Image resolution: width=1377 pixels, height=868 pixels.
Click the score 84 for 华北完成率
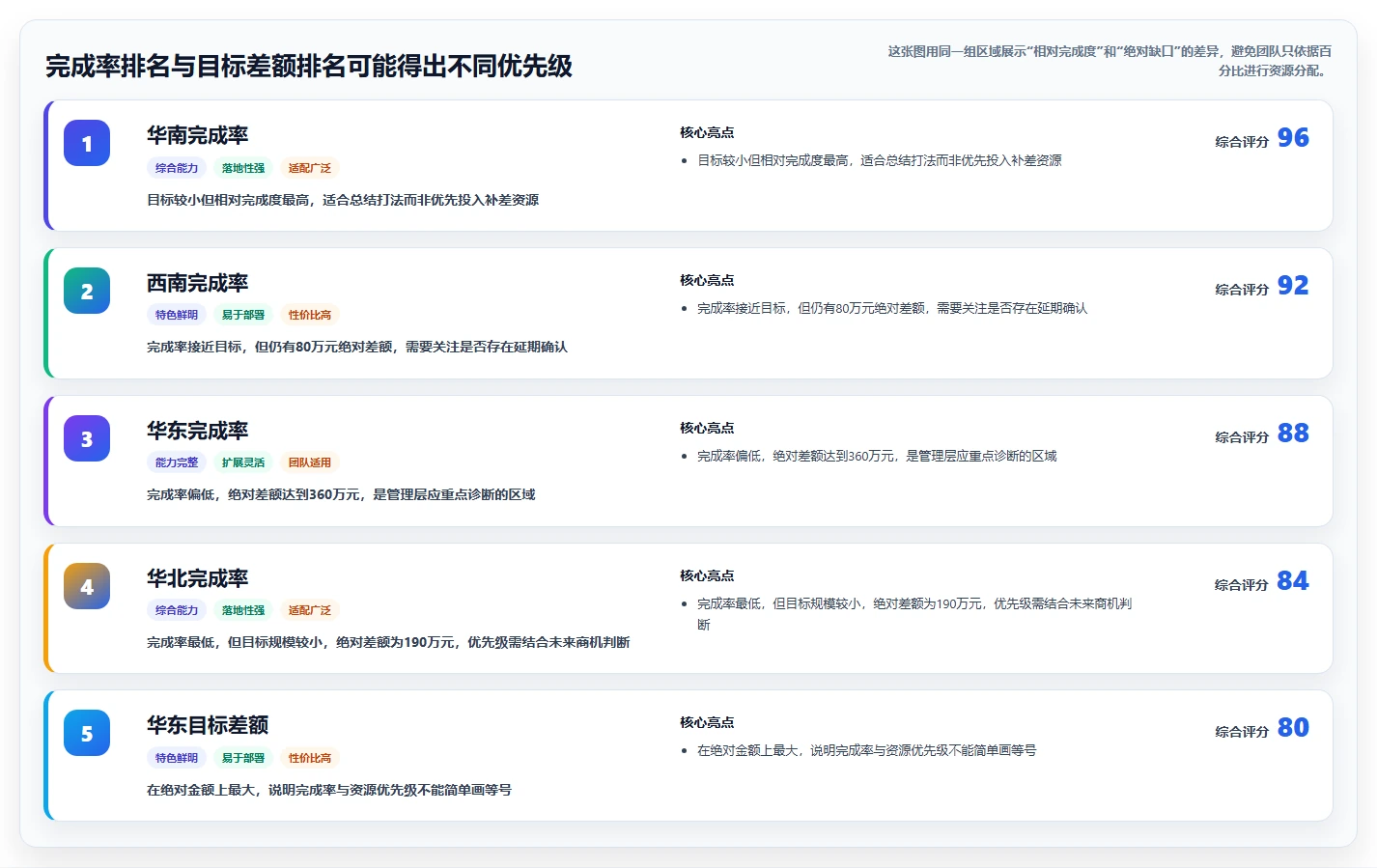coord(1293,581)
